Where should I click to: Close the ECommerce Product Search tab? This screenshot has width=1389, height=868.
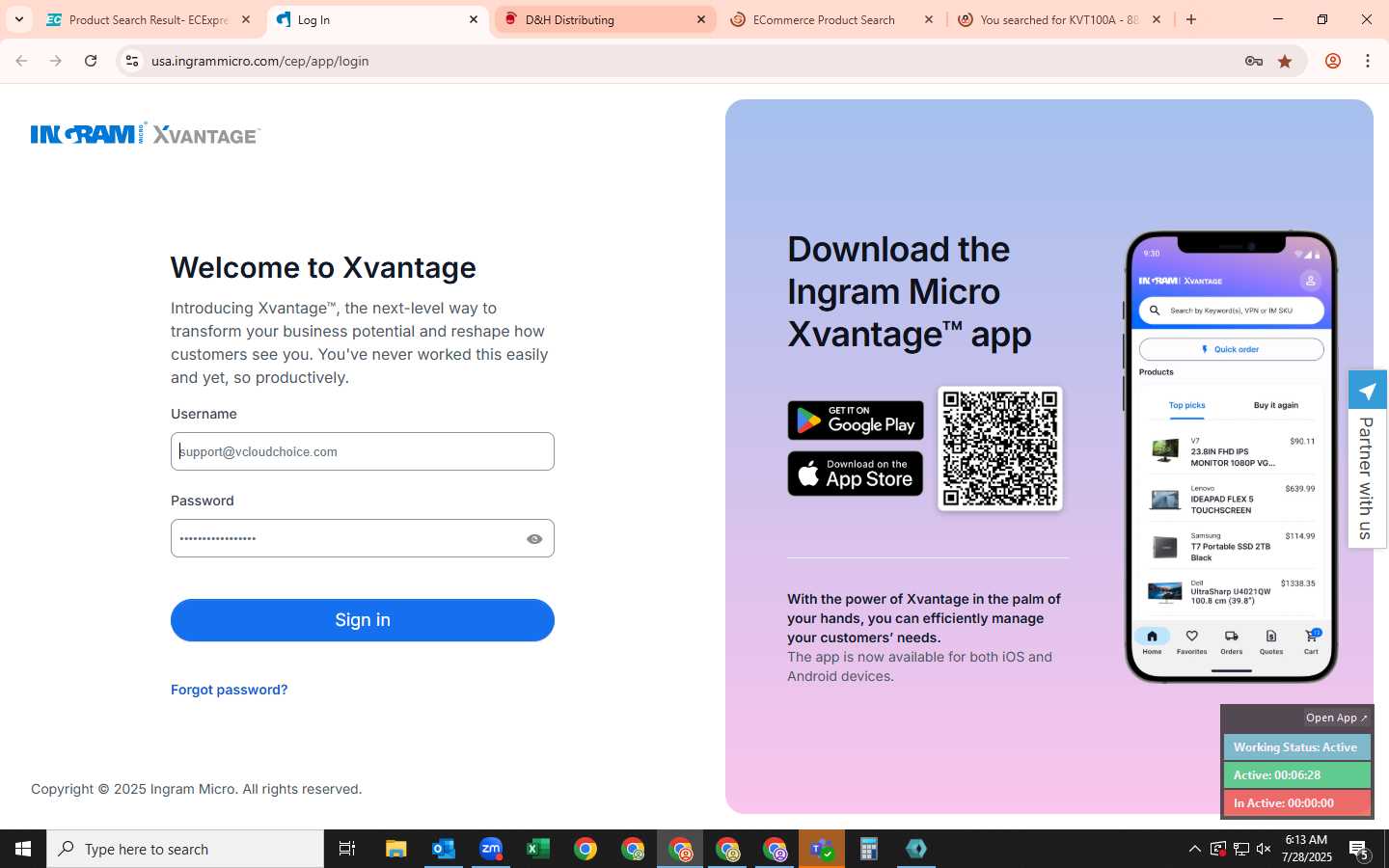click(929, 19)
